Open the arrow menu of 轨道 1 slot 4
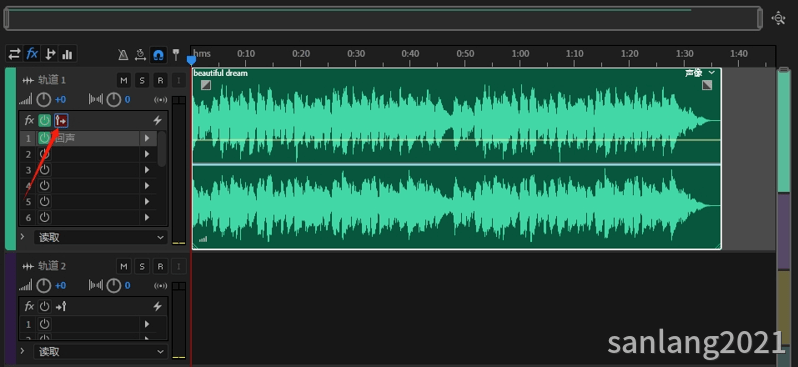This screenshot has width=798, height=367. (x=147, y=186)
